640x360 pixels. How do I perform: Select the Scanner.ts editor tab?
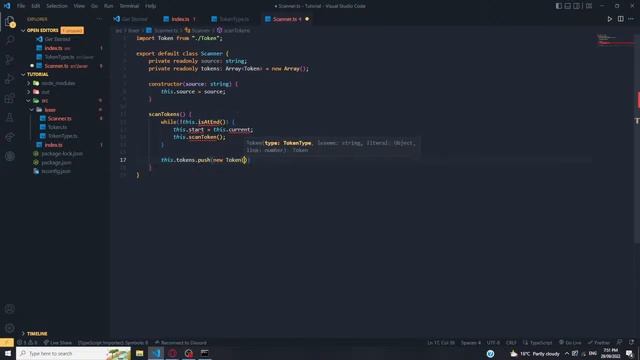tap(287, 19)
